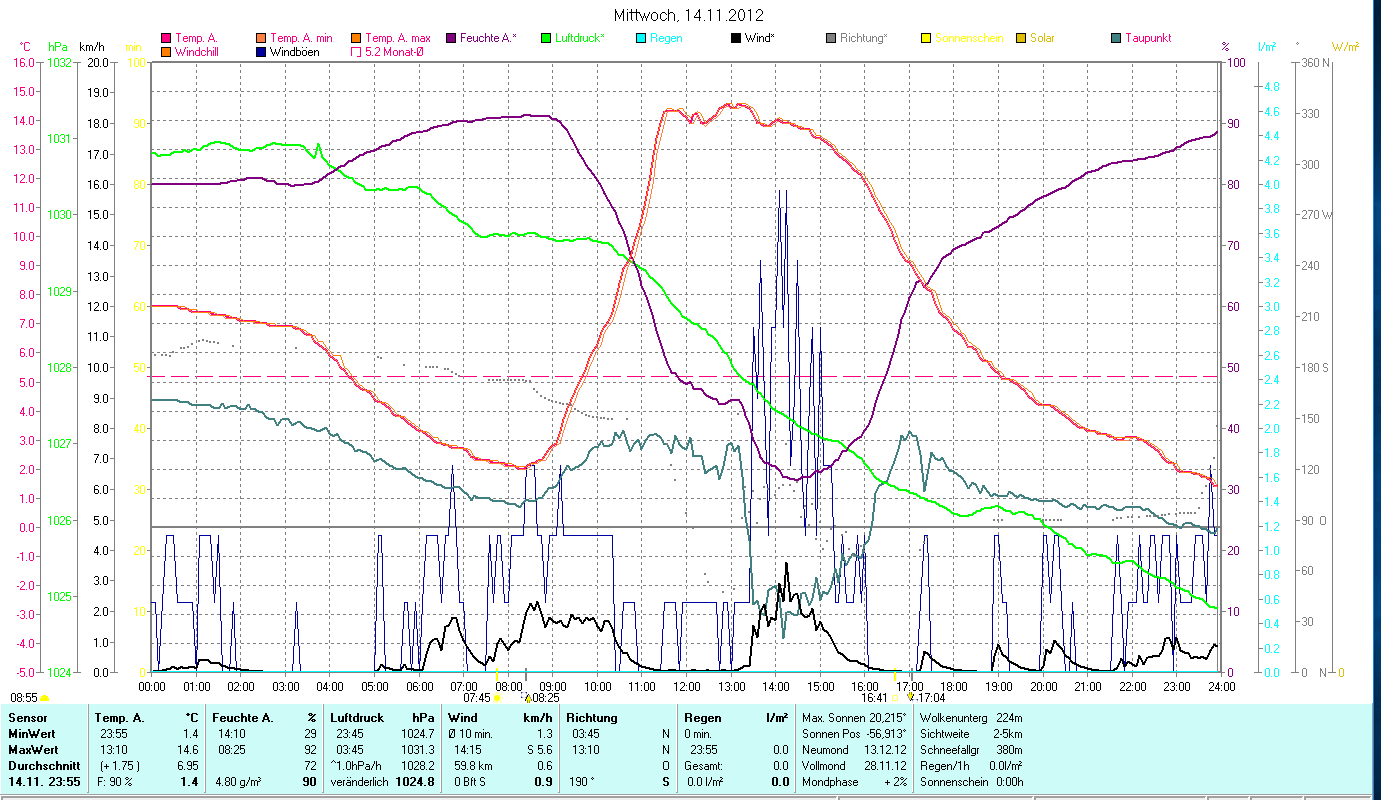Click the green Luftdruck* legend square
Screen dimensions: 1381x800
tap(546, 38)
